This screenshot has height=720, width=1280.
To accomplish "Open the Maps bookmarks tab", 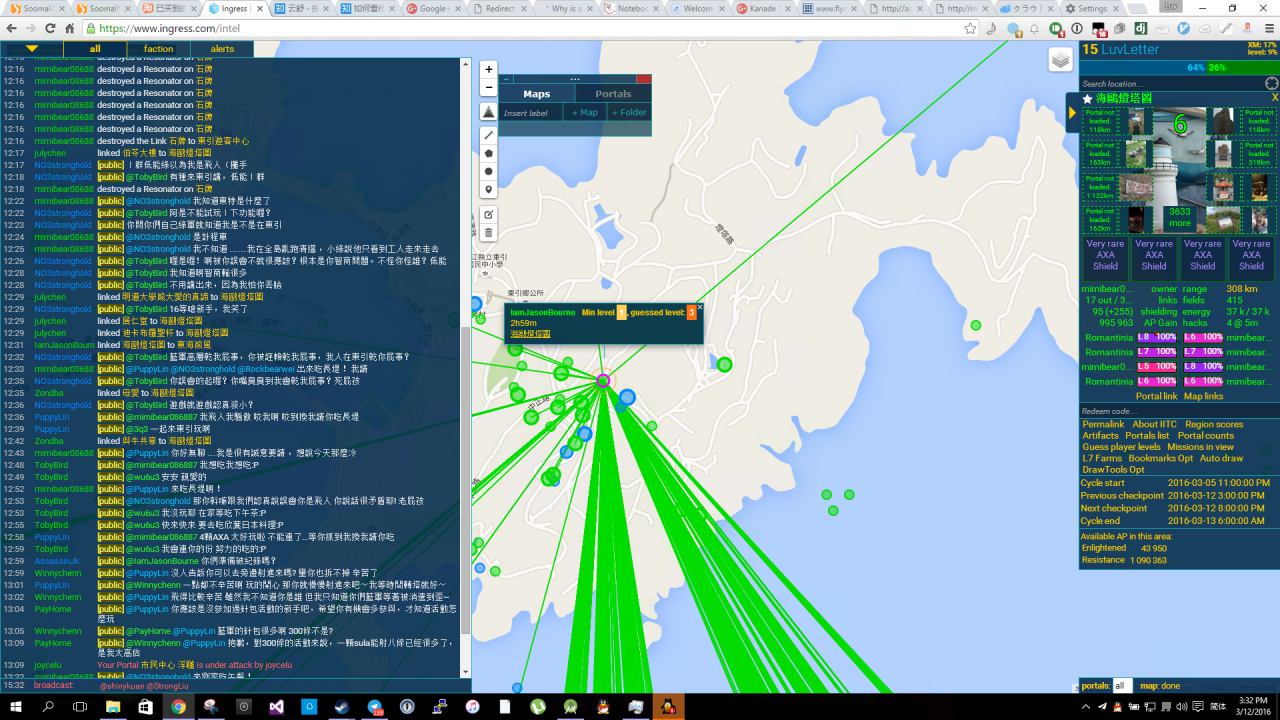I will click(x=537, y=94).
